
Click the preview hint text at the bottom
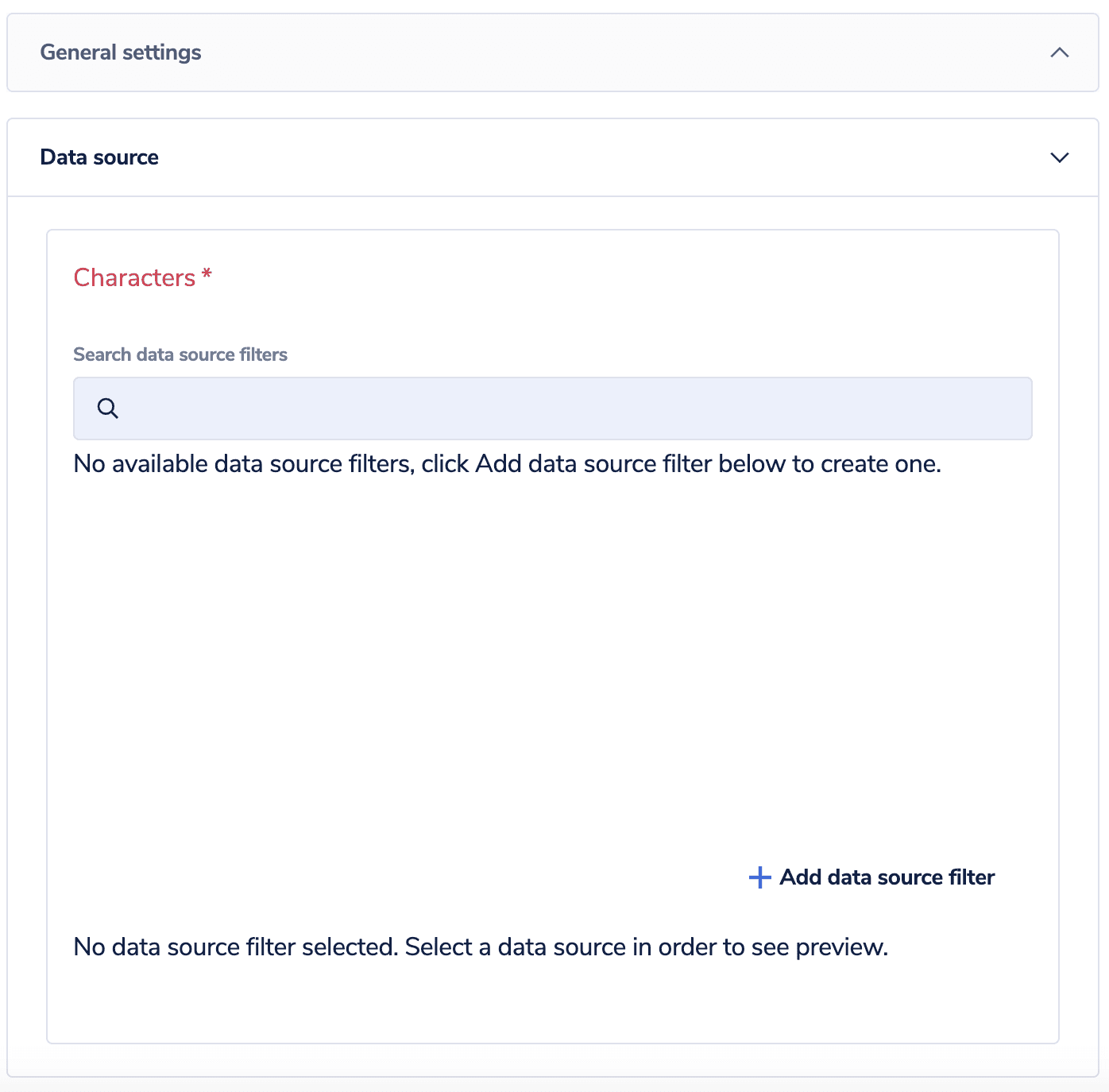[x=481, y=947]
